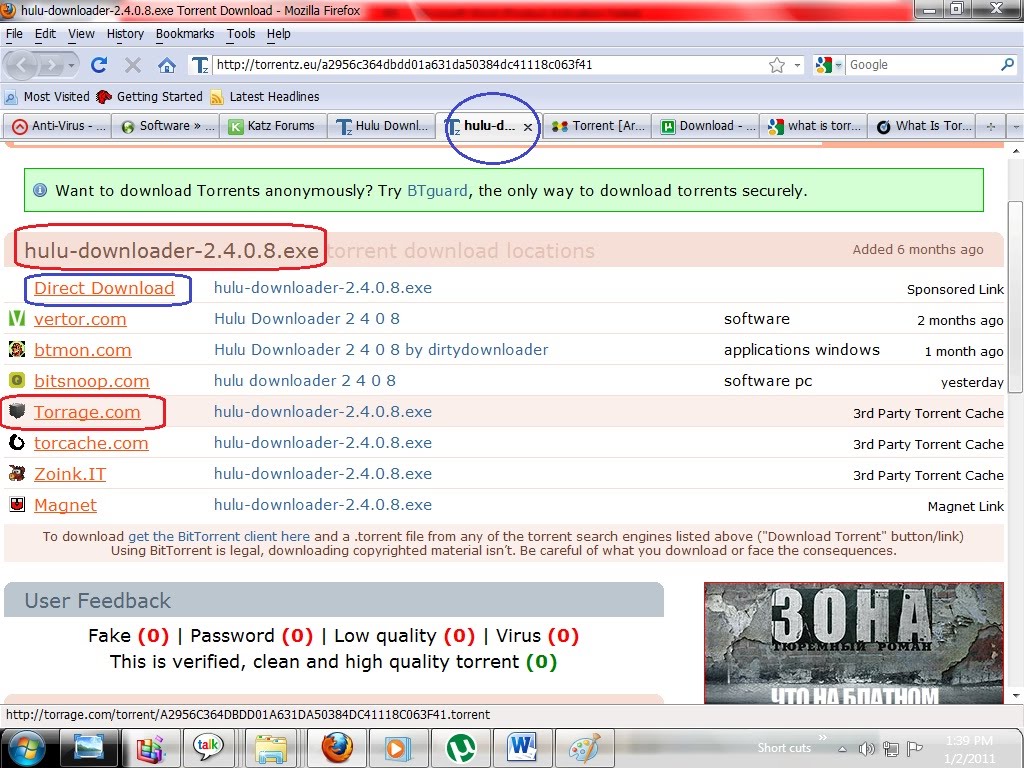Click 'Hulu Downloader 2 4 0 8 by dirtydownloader'
Viewport: 1024px width, 768px height.
click(381, 350)
